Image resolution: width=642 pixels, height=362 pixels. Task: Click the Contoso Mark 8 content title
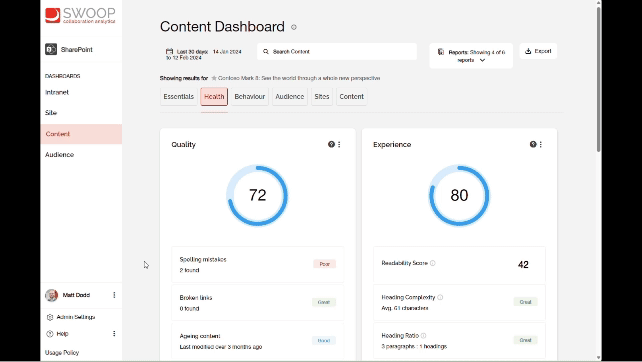pos(299,78)
